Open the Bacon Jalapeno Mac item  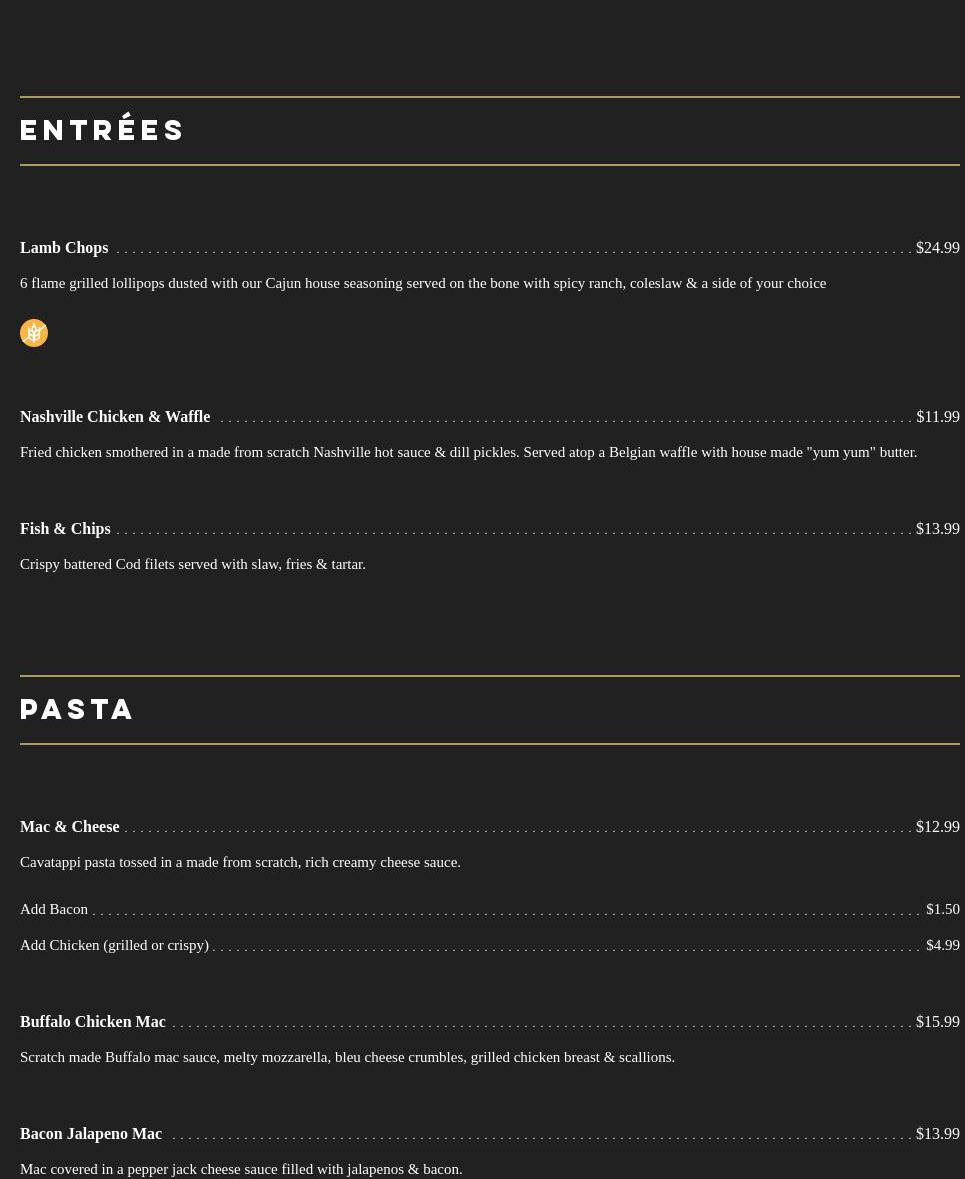point(91,1134)
